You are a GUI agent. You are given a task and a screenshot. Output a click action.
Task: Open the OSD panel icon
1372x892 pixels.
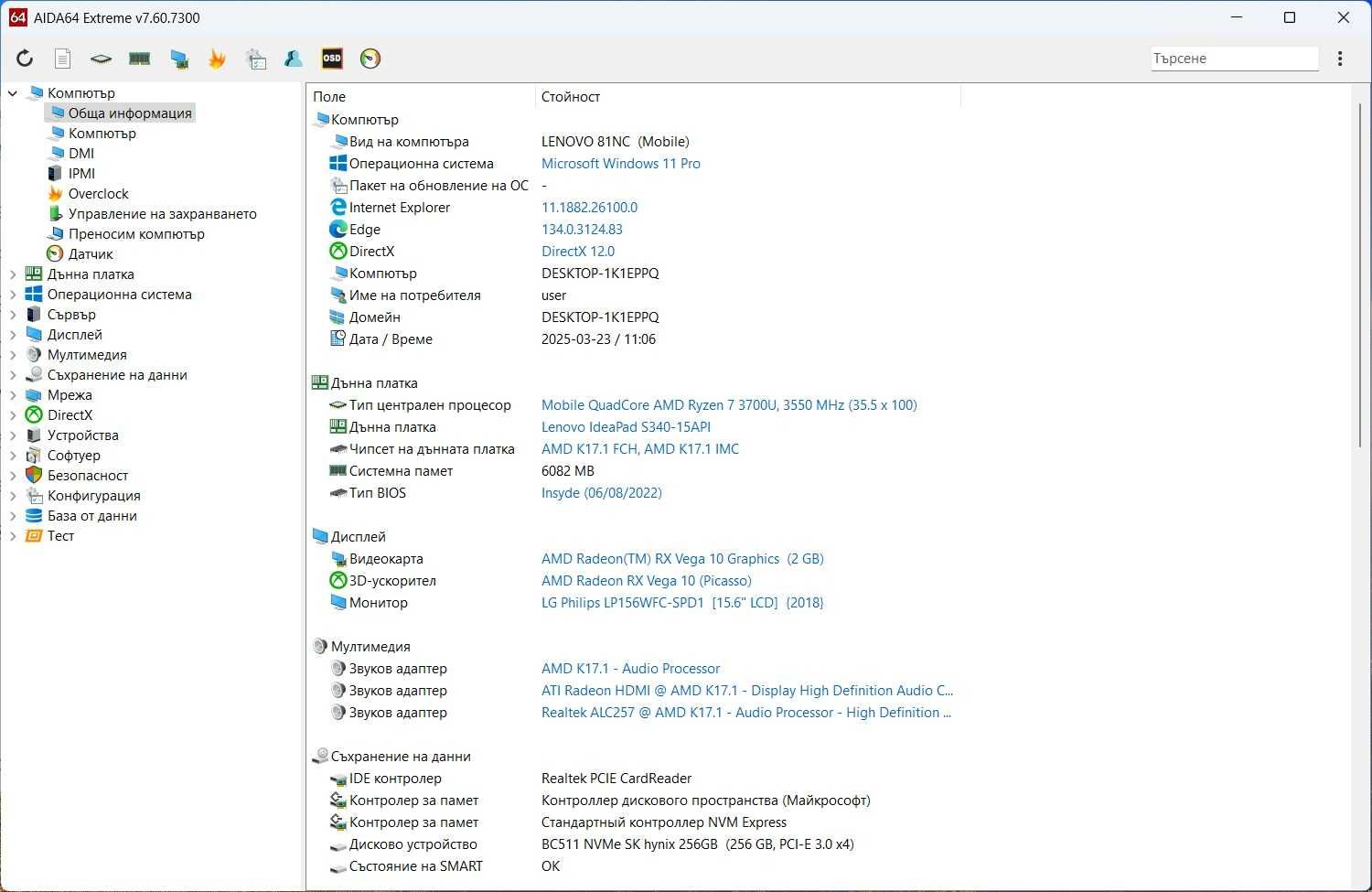pos(332,59)
